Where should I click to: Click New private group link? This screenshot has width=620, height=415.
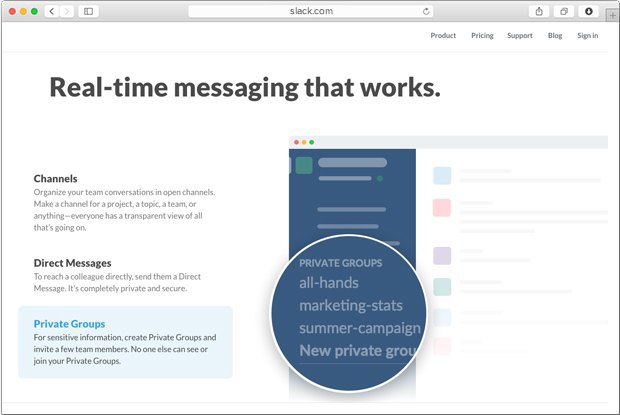[358, 351]
